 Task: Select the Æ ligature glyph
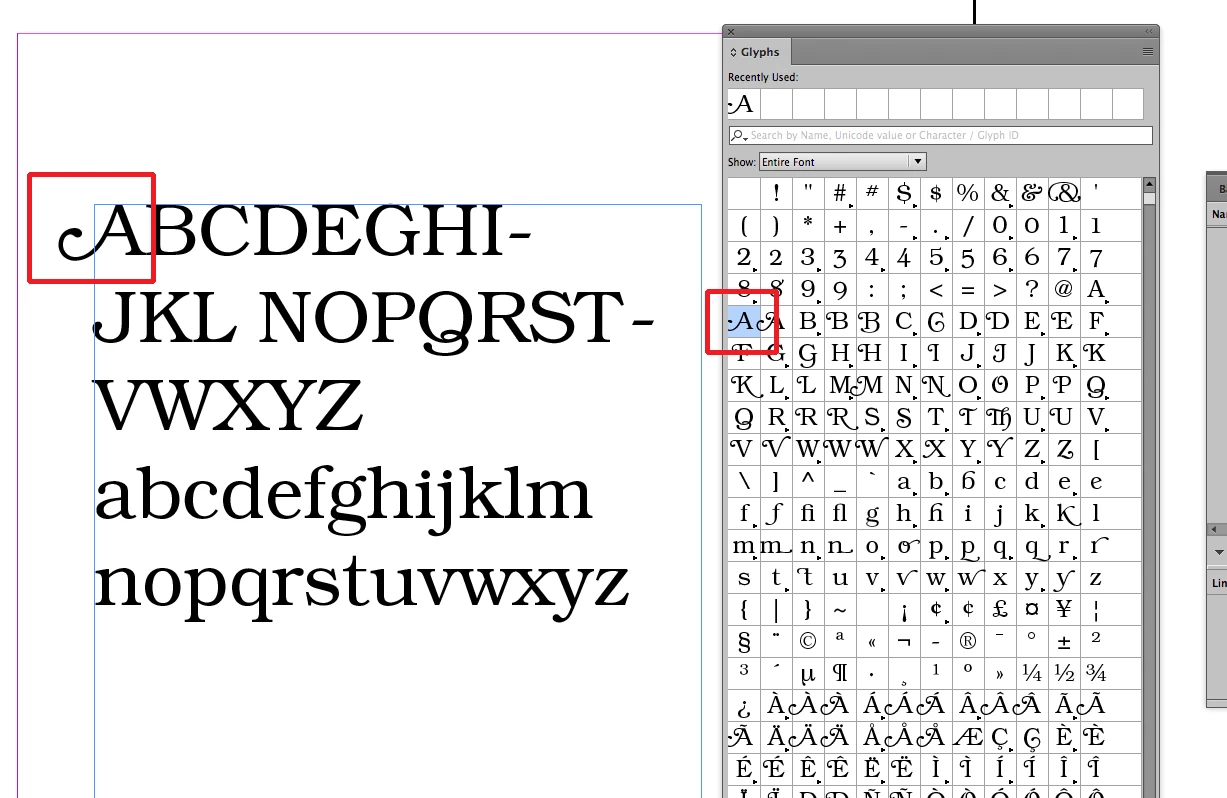(x=967, y=738)
